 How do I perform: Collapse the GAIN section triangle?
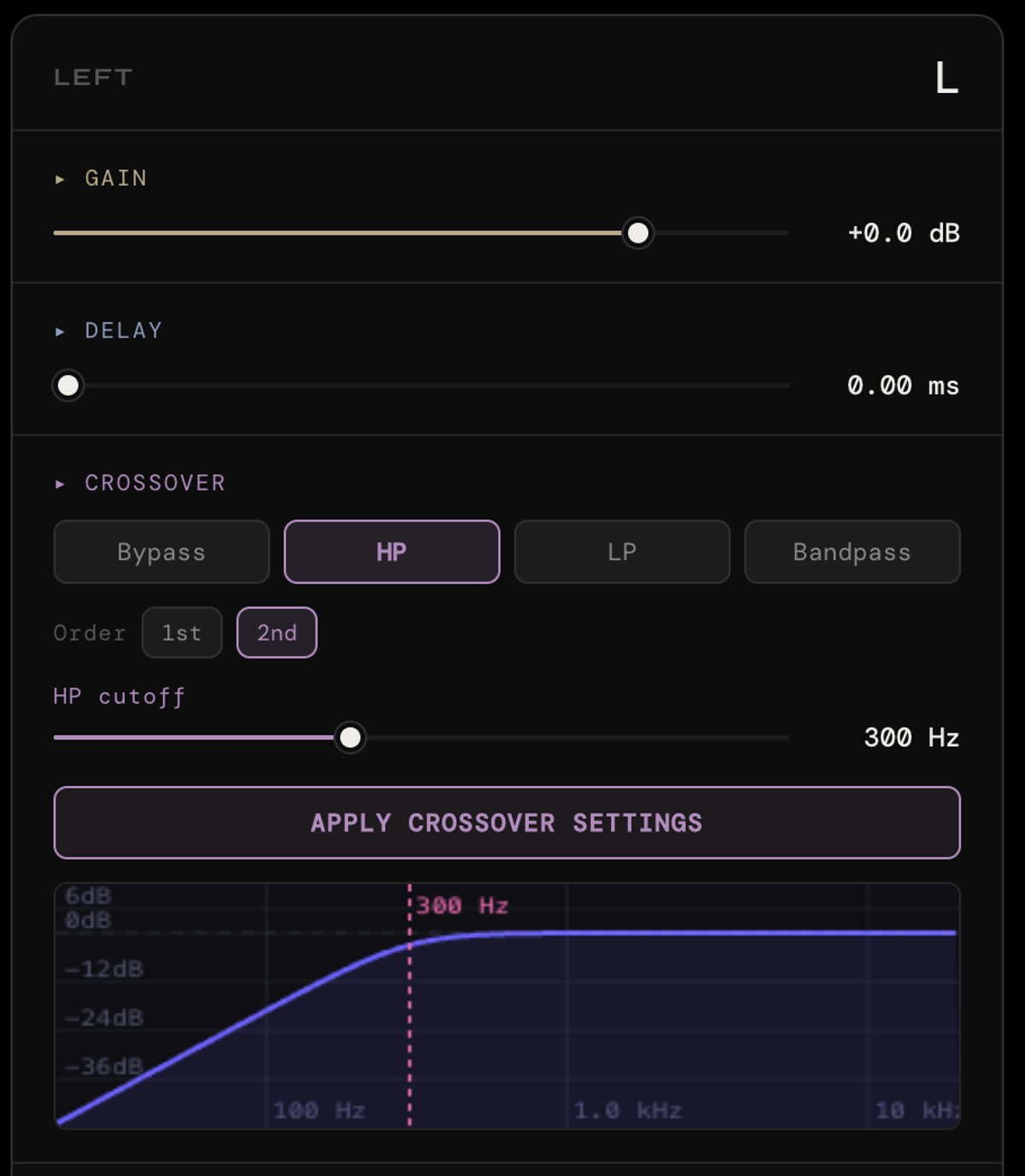(60, 179)
